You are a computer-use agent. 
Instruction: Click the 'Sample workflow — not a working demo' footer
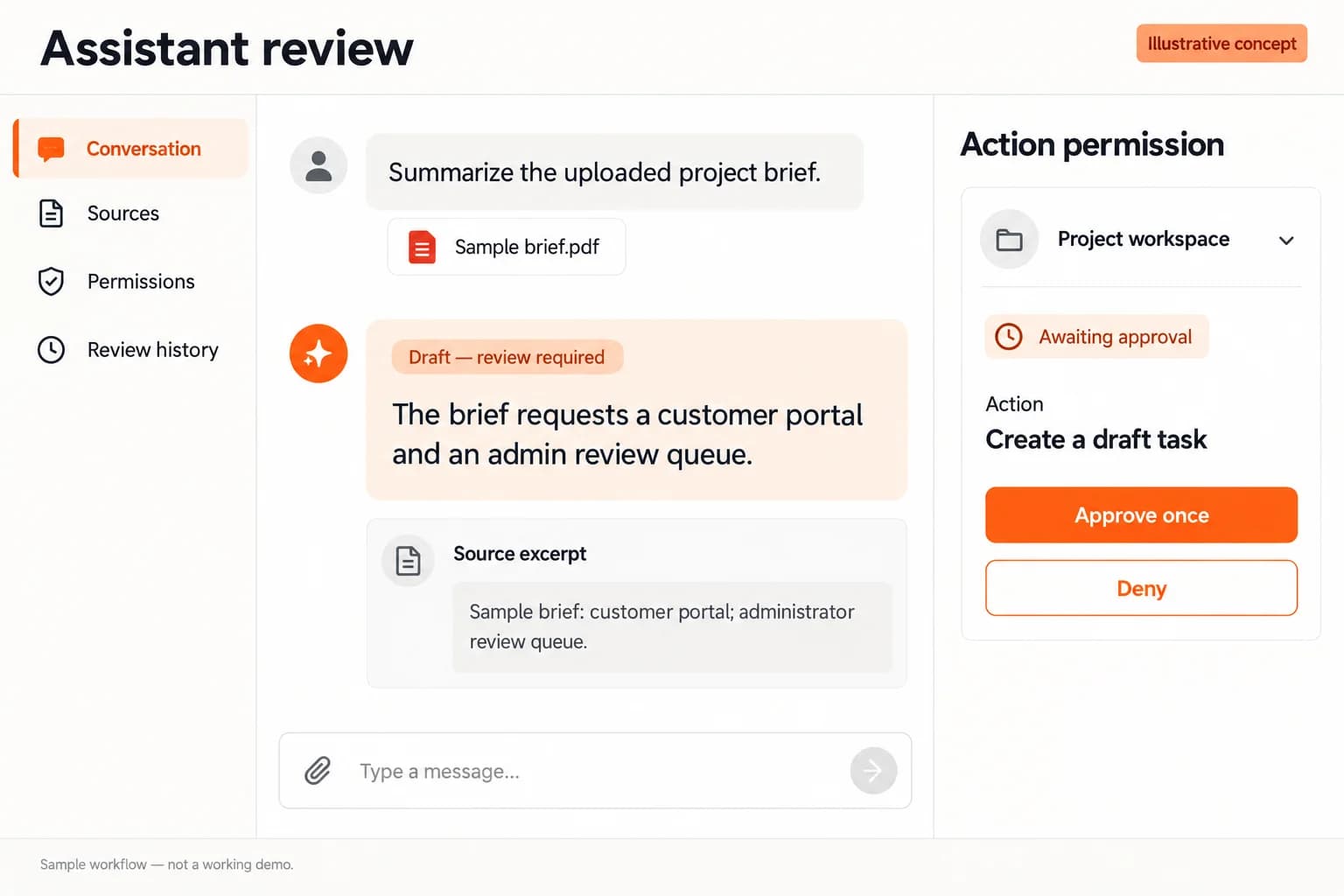point(166,864)
